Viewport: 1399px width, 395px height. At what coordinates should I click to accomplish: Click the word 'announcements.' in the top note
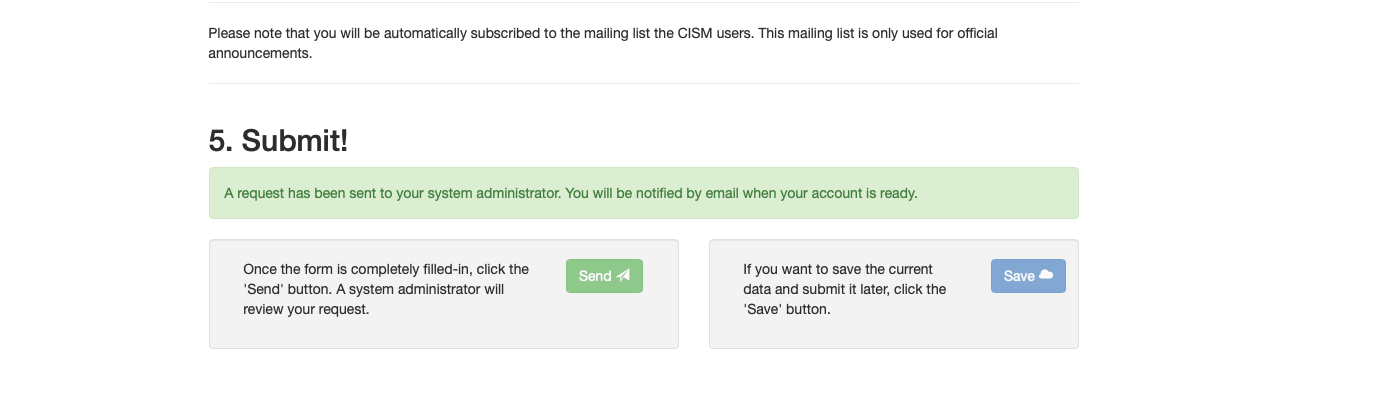pyautogui.click(x=260, y=53)
